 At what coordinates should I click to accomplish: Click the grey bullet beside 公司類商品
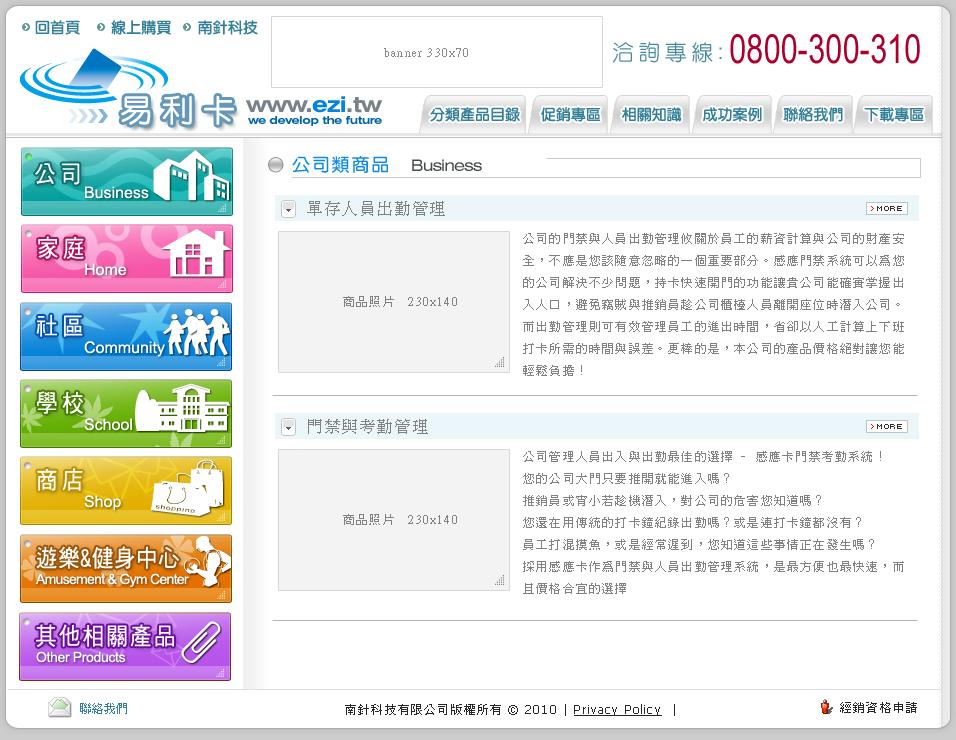tap(276, 165)
